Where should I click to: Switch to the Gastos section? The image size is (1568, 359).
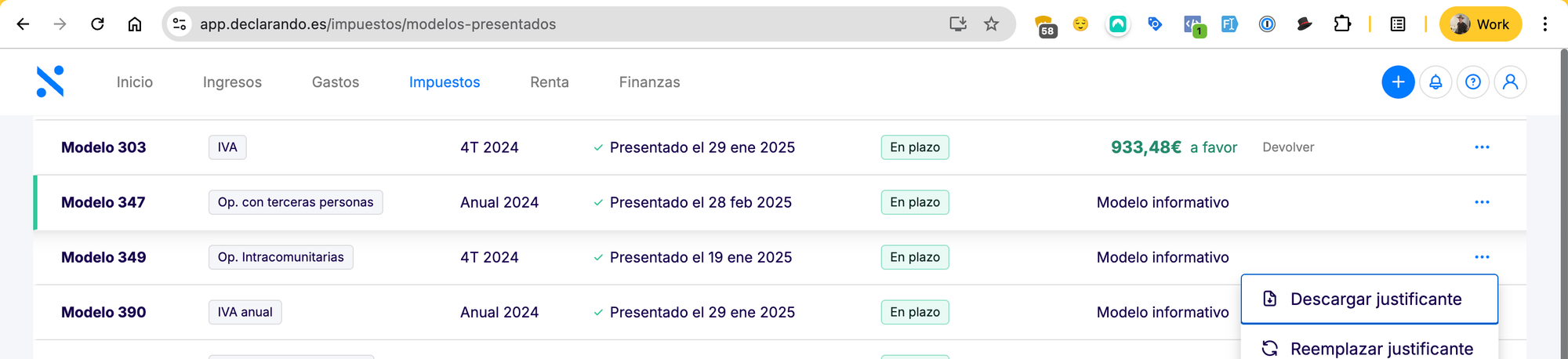336,82
